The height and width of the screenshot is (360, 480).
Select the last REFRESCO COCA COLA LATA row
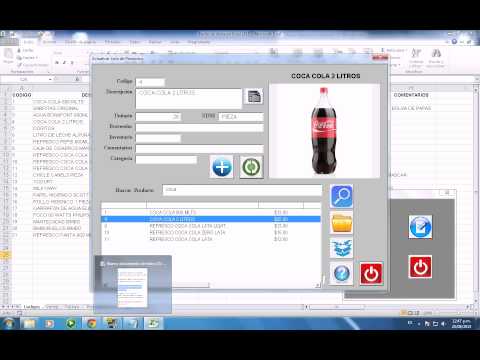(211, 239)
